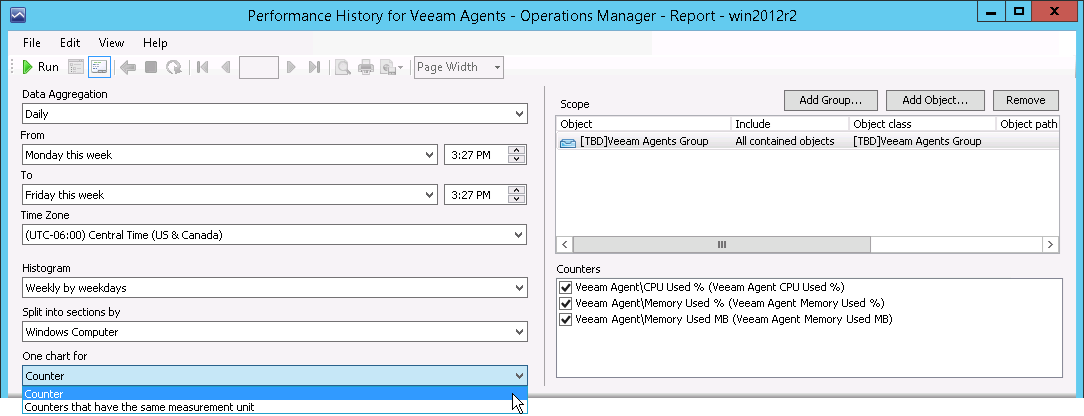Open the From date dropdown, Monday this week

coord(230,155)
